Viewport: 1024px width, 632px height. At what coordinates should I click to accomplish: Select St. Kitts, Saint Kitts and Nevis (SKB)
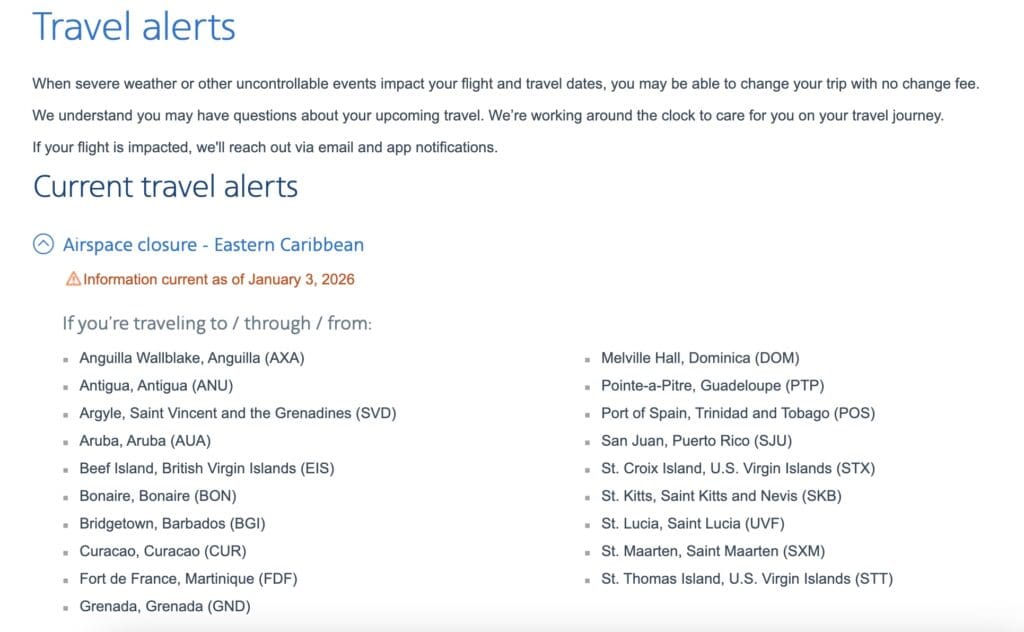click(x=721, y=496)
